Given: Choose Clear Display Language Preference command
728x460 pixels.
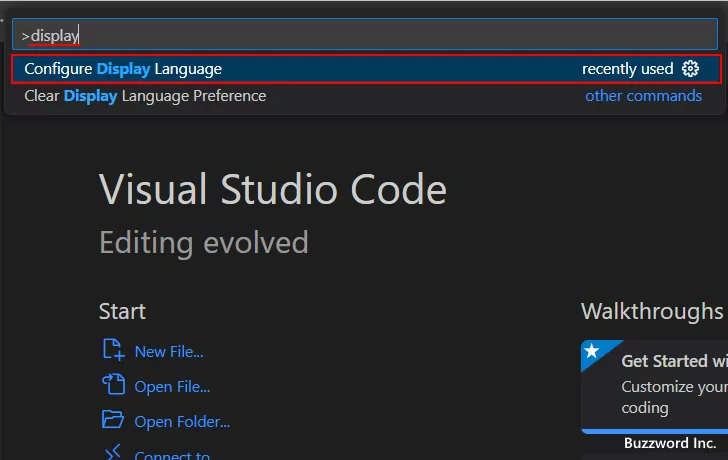Looking at the screenshot, I should tap(145, 96).
